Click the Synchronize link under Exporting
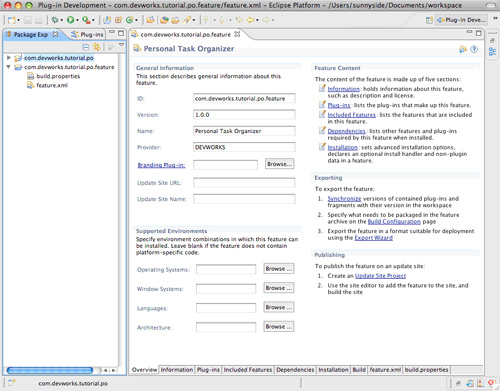Screen dimensions: 500x391 coord(344,199)
